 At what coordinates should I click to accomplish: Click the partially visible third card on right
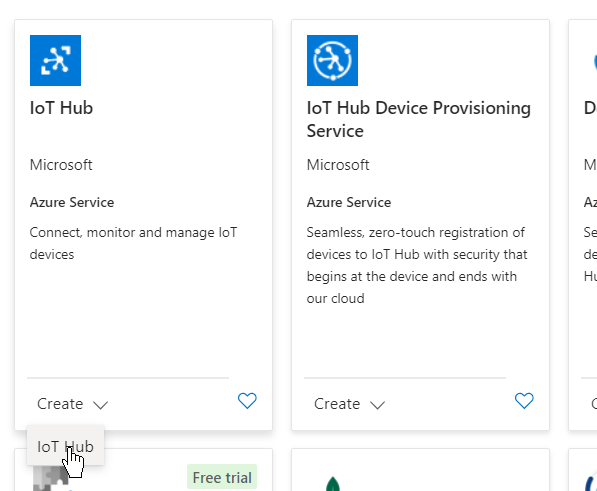pyautogui.click(x=583, y=225)
